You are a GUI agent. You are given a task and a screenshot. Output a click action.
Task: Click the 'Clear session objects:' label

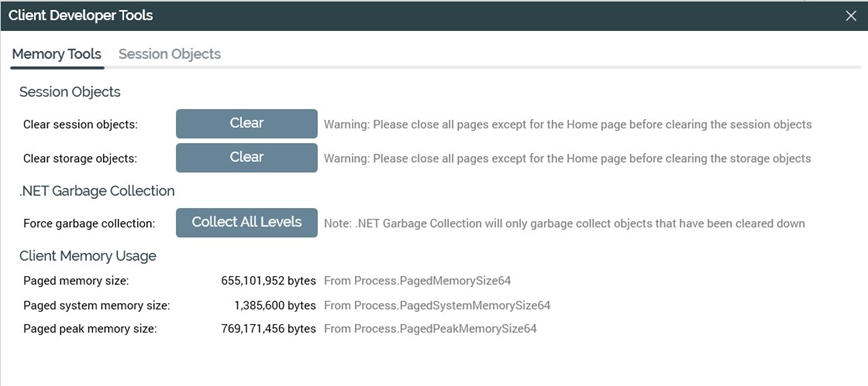(x=80, y=125)
